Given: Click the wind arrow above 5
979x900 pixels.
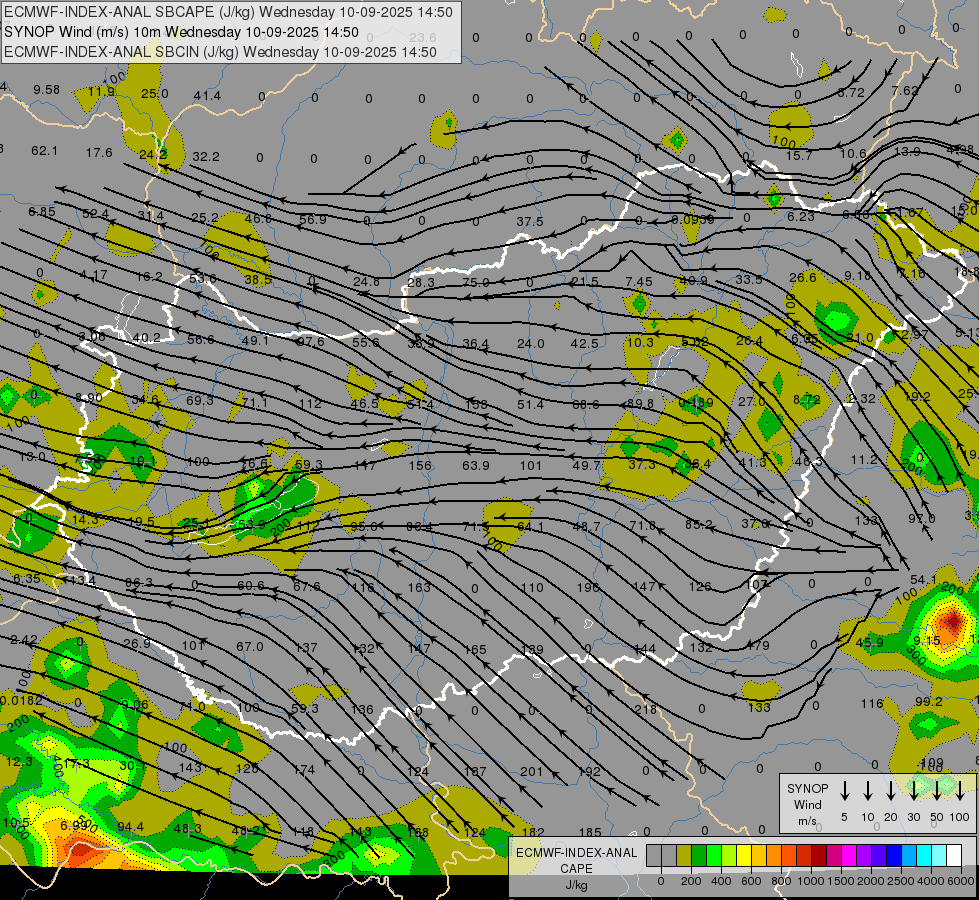Looking at the screenshot, I should coord(844,790).
